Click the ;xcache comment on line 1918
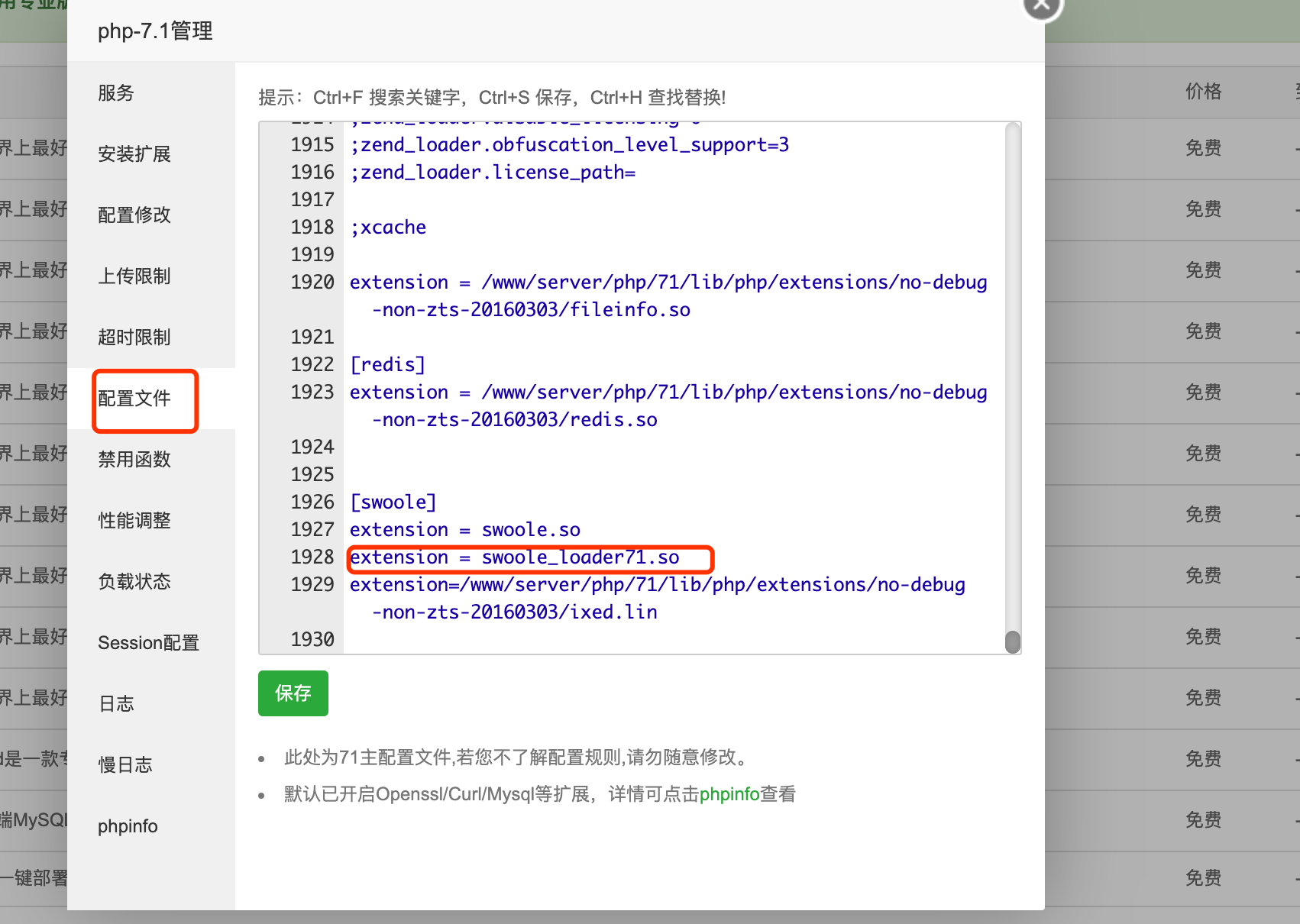 point(388,228)
